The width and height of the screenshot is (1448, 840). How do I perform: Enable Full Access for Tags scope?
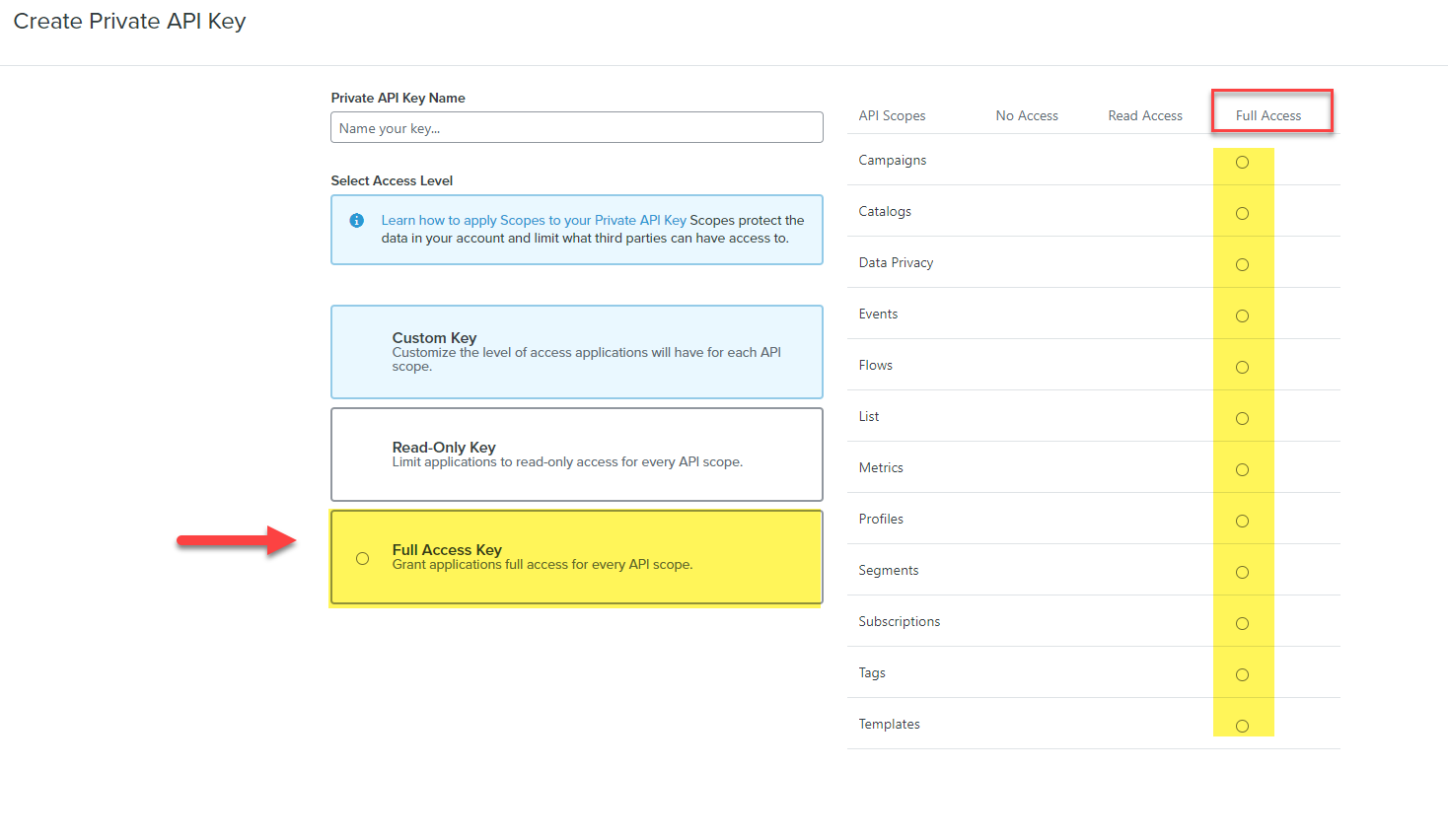pos(1242,675)
